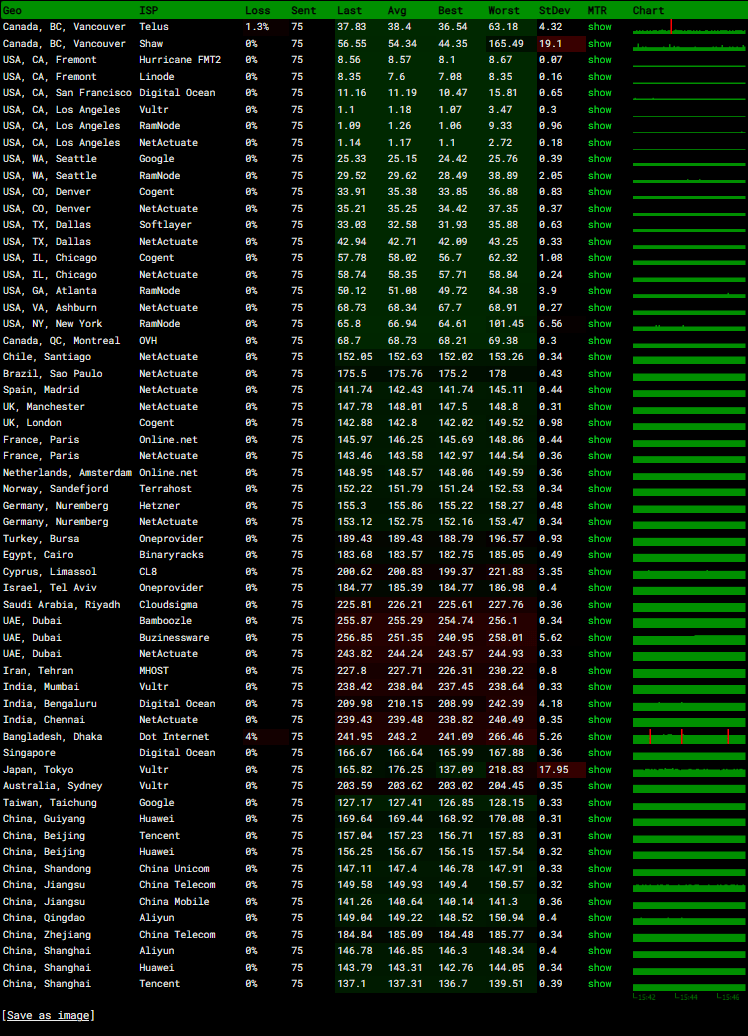The height and width of the screenshot is (1036, 748).
Task: Show MTR for Tokyo Vultr row
Action: click(599, 770)
